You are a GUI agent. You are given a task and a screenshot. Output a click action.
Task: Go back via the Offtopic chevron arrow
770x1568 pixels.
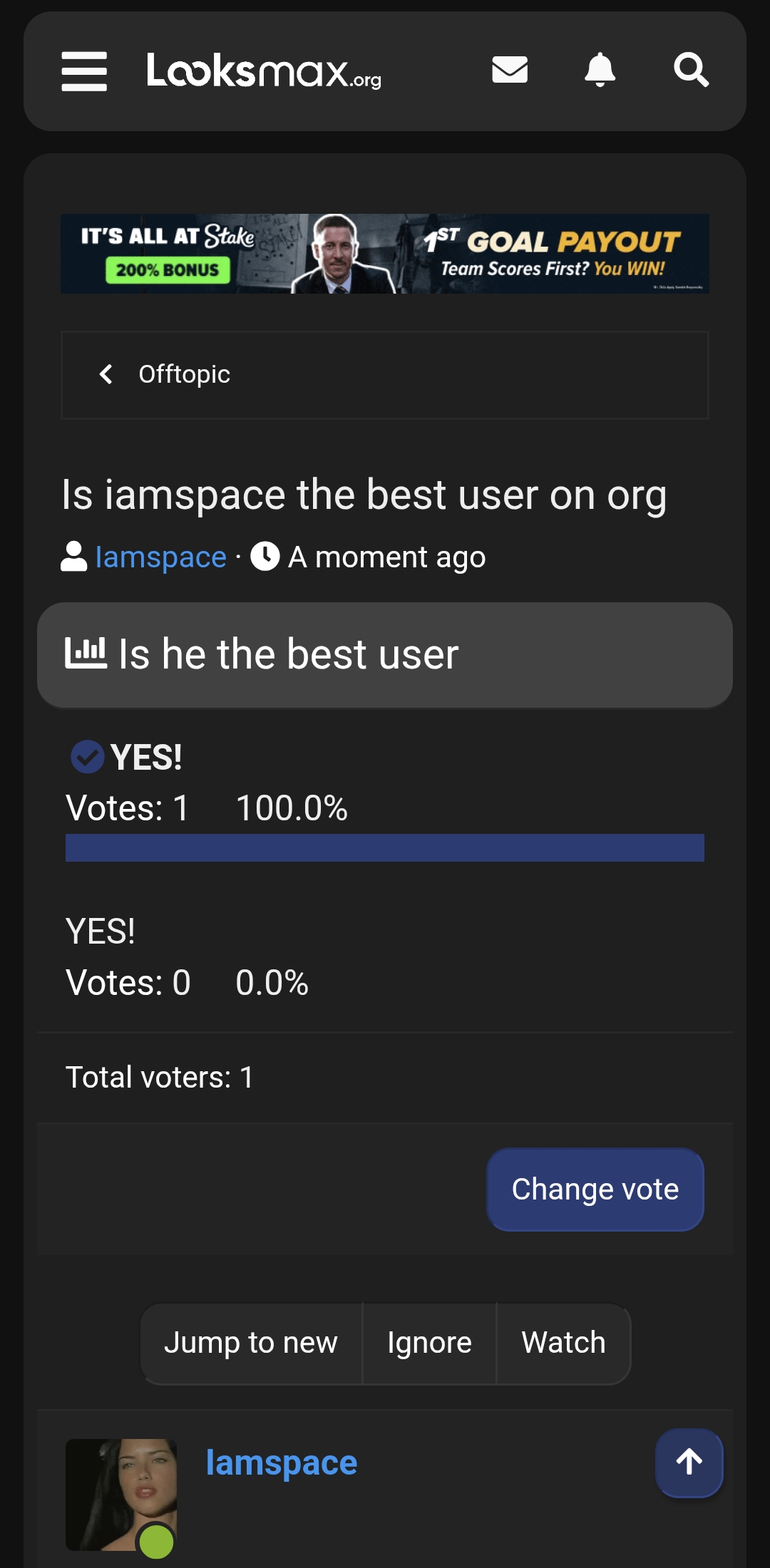[x=106, y=374]
